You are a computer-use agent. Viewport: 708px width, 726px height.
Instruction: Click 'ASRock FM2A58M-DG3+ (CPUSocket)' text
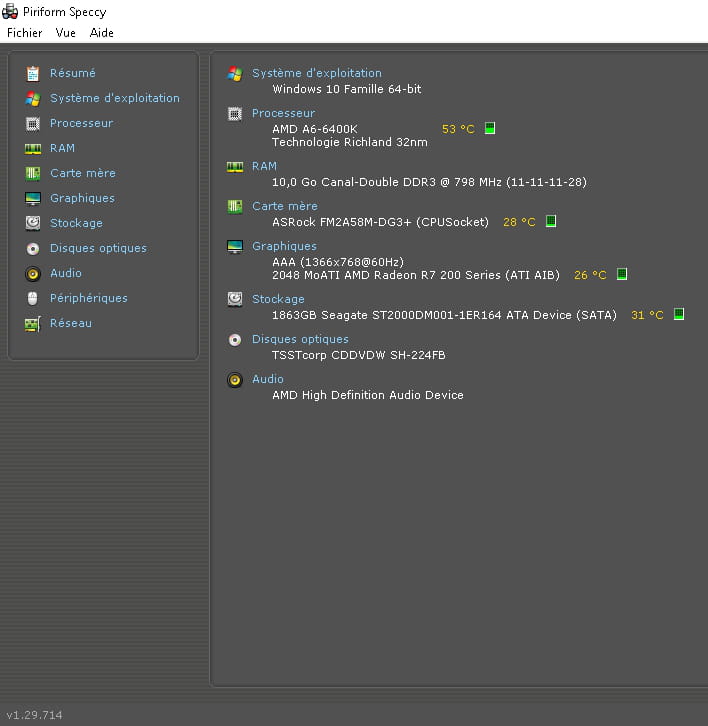381,222
